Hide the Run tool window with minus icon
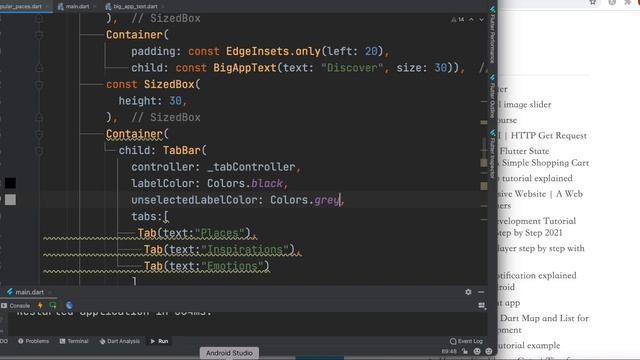640x360 pixels. pyautogui.click(x=481, y=292)
